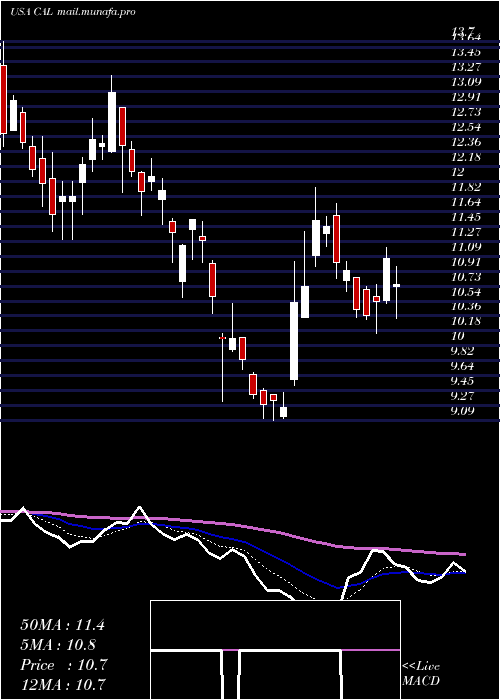Click the 9.64 price axis label
This screenshot has height=700, width=500.
pyautogui.click(x=462, y=367)
